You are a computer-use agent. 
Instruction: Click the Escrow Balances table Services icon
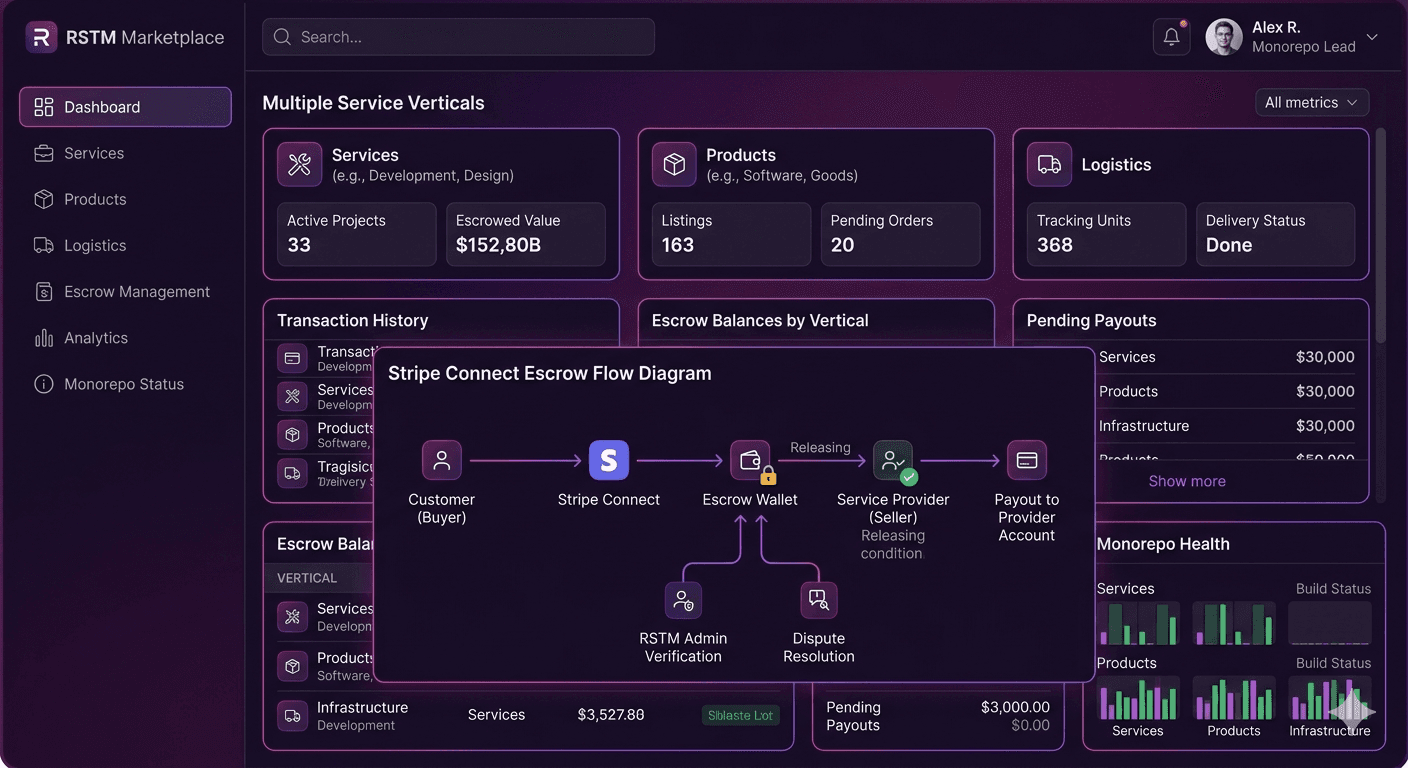tap(293, 617)
